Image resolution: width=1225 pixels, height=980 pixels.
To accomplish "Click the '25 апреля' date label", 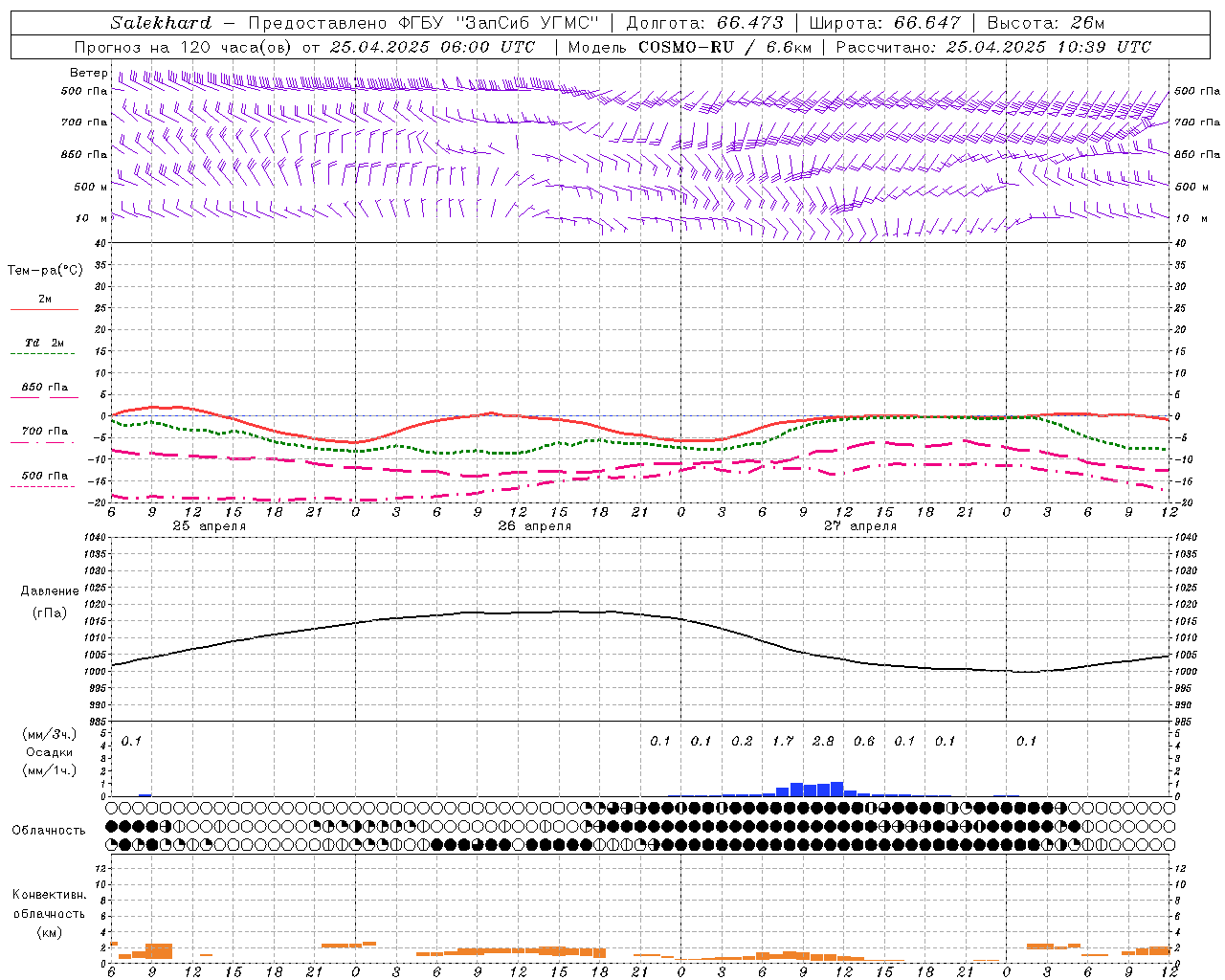I will tap(209, 526).
